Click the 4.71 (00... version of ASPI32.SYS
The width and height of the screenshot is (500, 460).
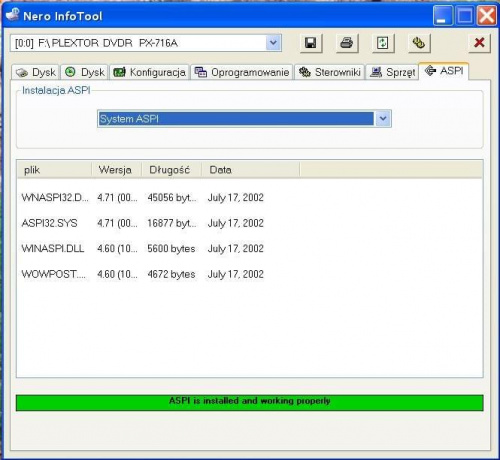(117, 223)
